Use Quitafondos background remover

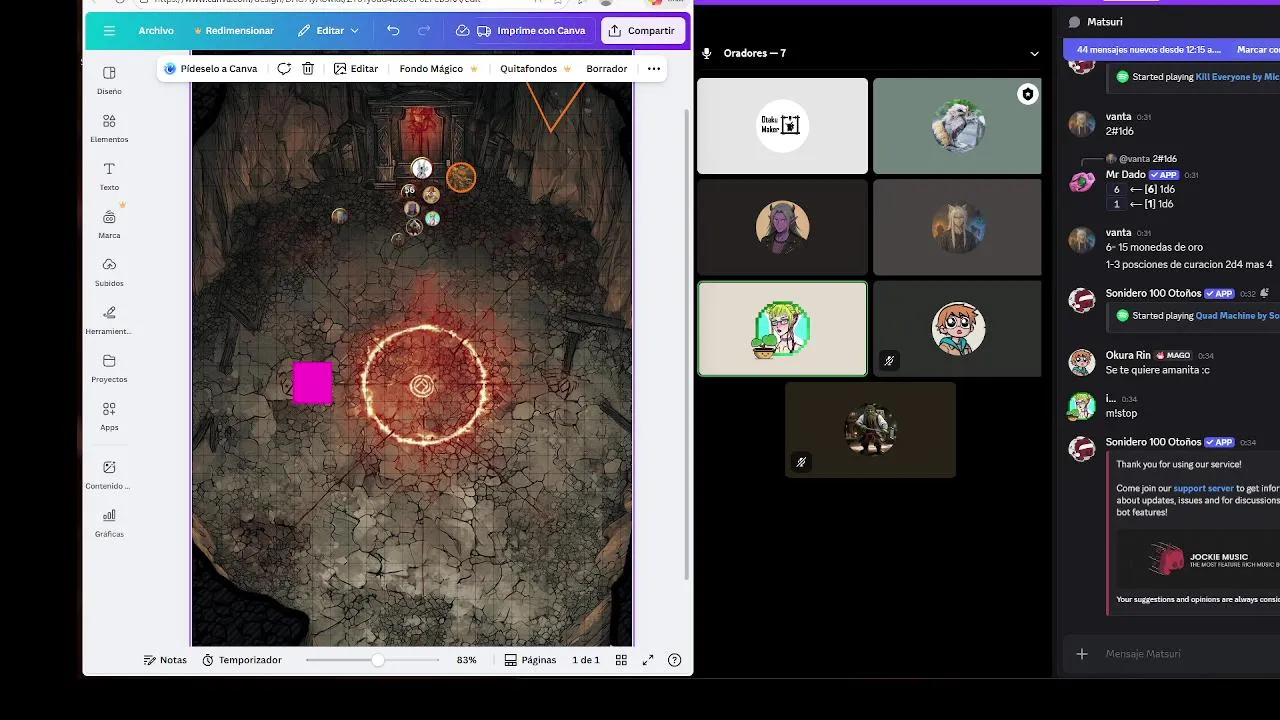pyautogui.click(x=535, y=69)
